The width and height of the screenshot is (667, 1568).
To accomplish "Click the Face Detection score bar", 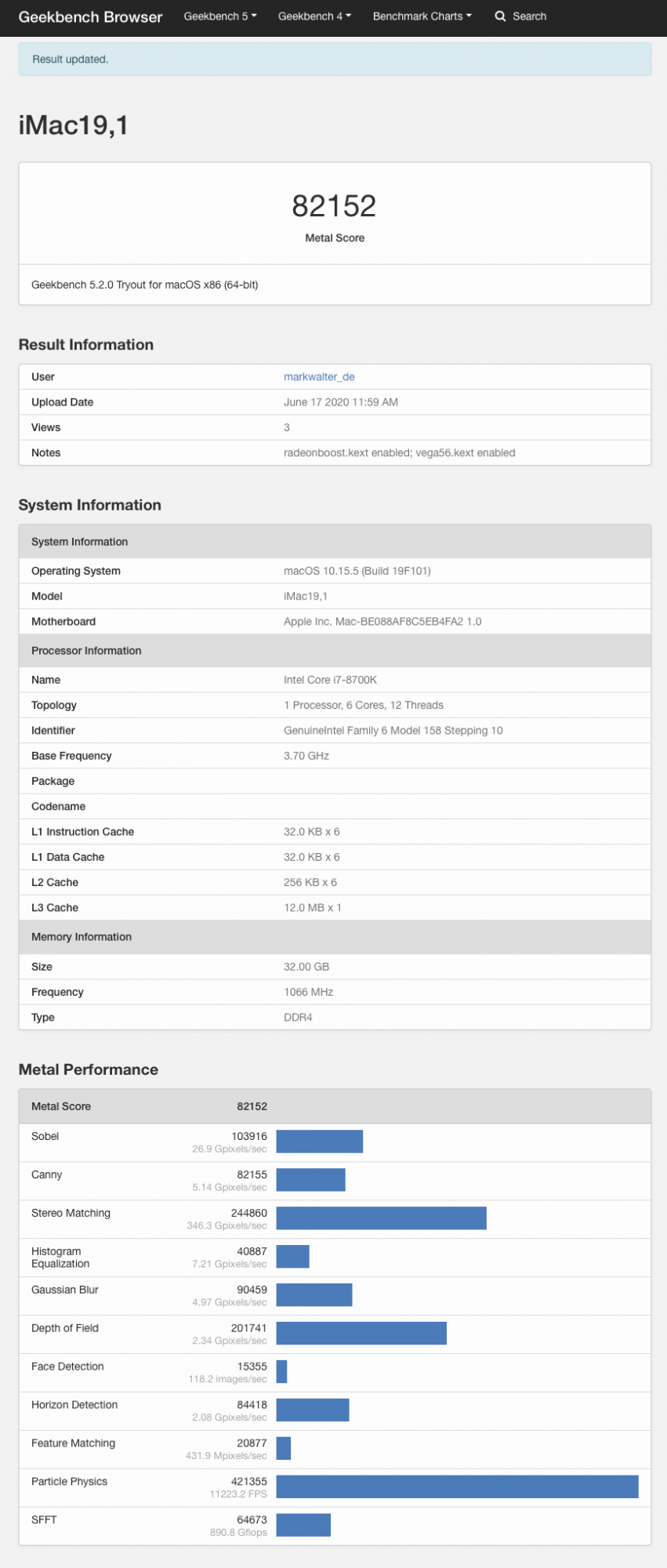I will (281, 1371).
